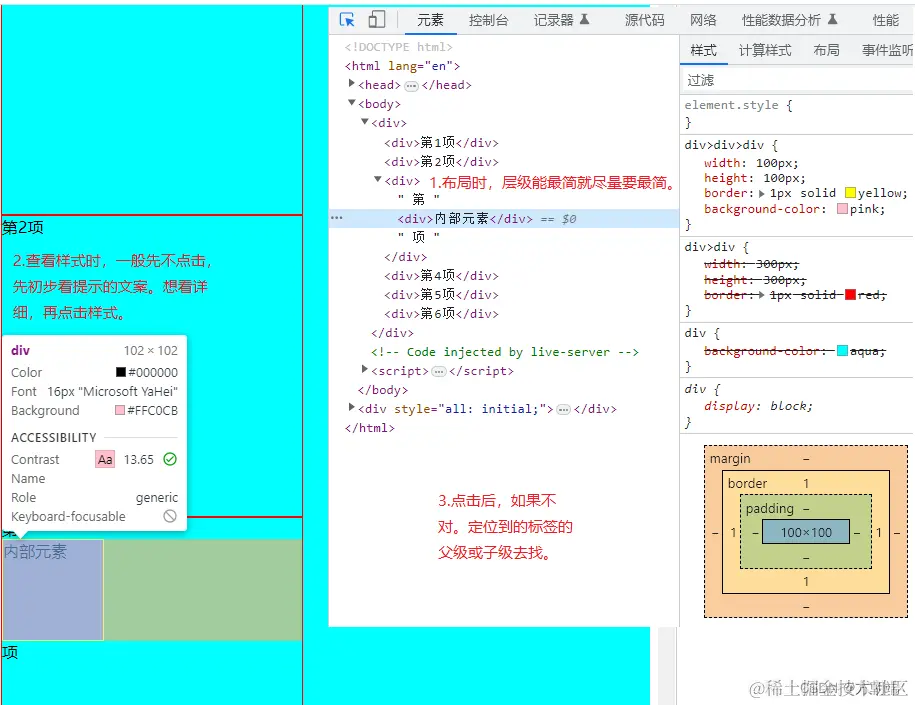The height and width of the screenshot is (705, 915).
Task: Select the 布局 sidebar tab
Action: coord(826,51)
